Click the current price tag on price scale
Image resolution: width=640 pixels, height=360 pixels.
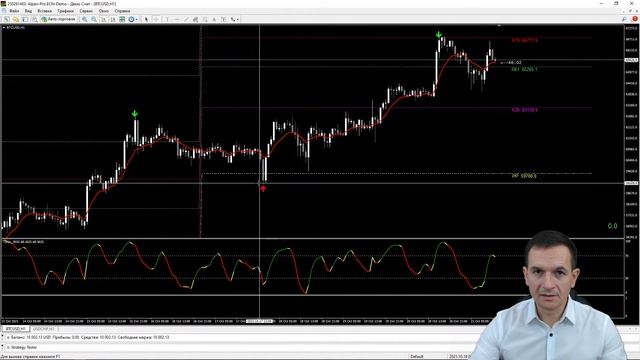631,60
